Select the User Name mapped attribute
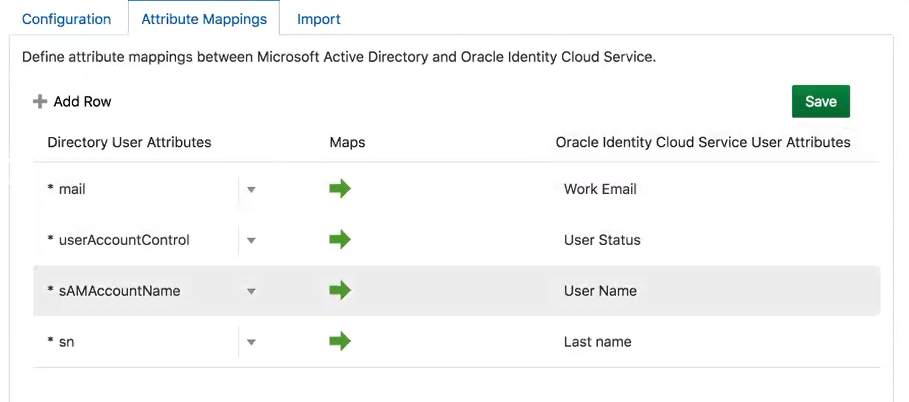Screen dimensions: 909x402 pyautogui.click(x=600, y=291)
